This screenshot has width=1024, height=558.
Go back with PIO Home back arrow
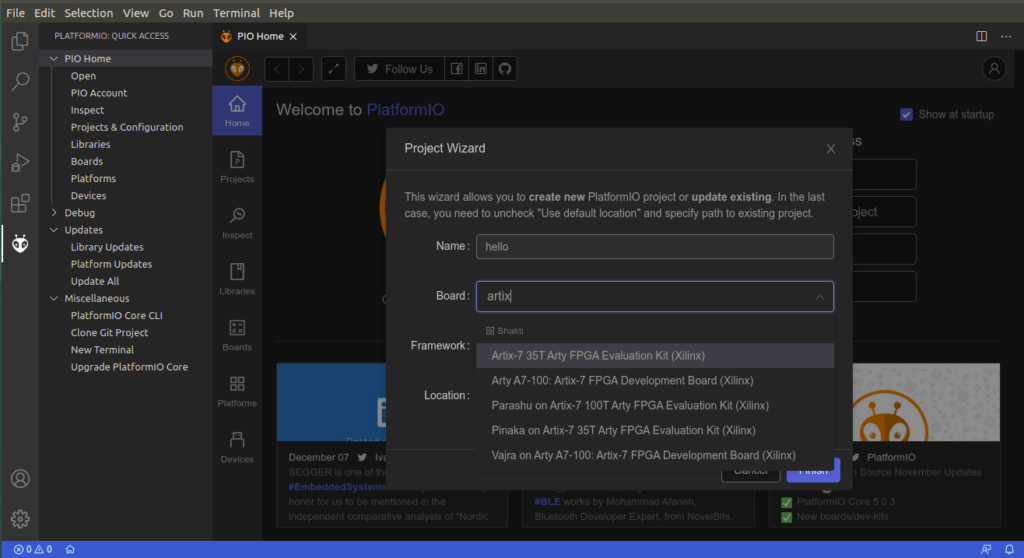[x=277, y=69]
